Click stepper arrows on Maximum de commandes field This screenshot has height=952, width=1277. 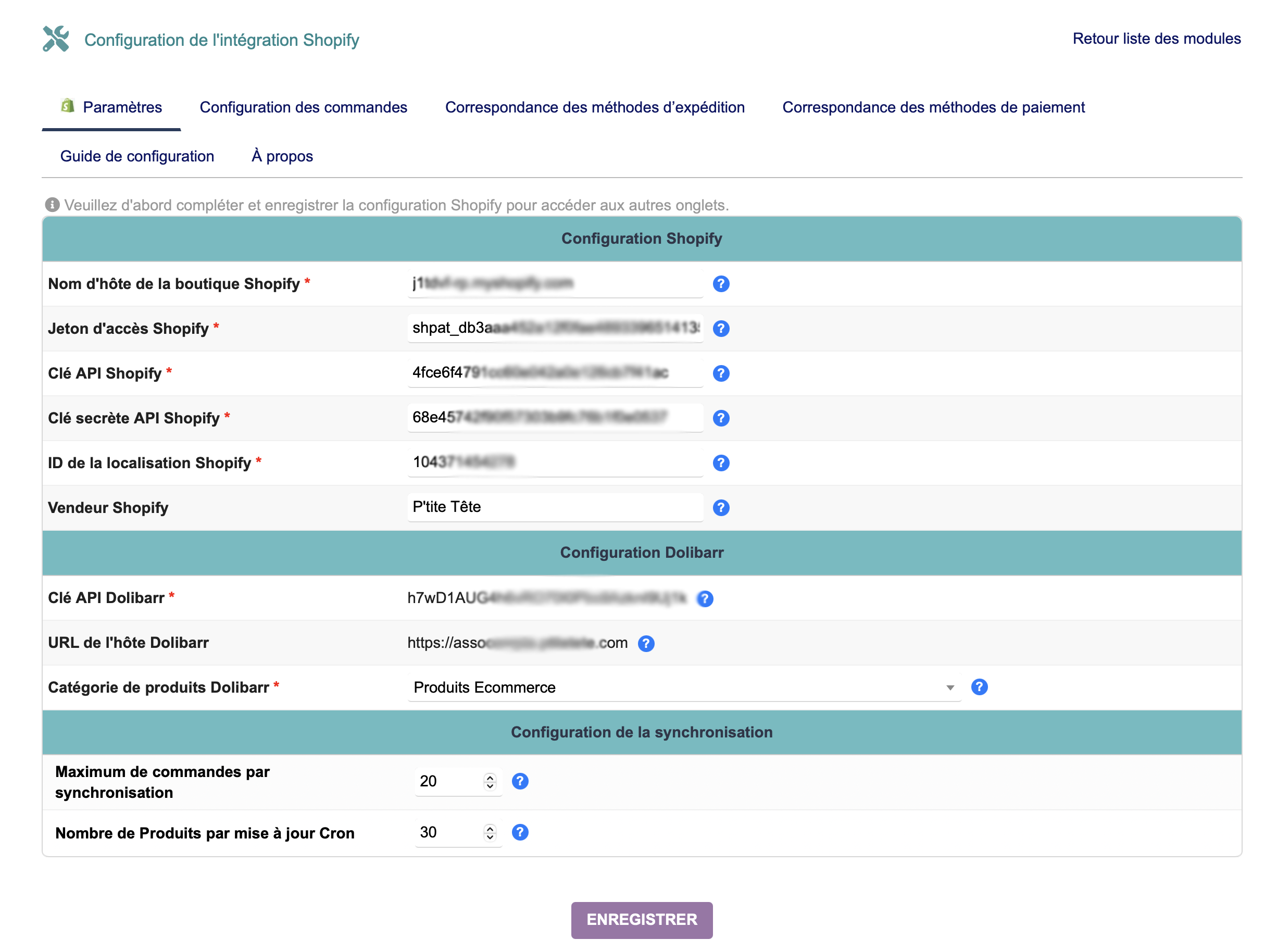(489, 781)
